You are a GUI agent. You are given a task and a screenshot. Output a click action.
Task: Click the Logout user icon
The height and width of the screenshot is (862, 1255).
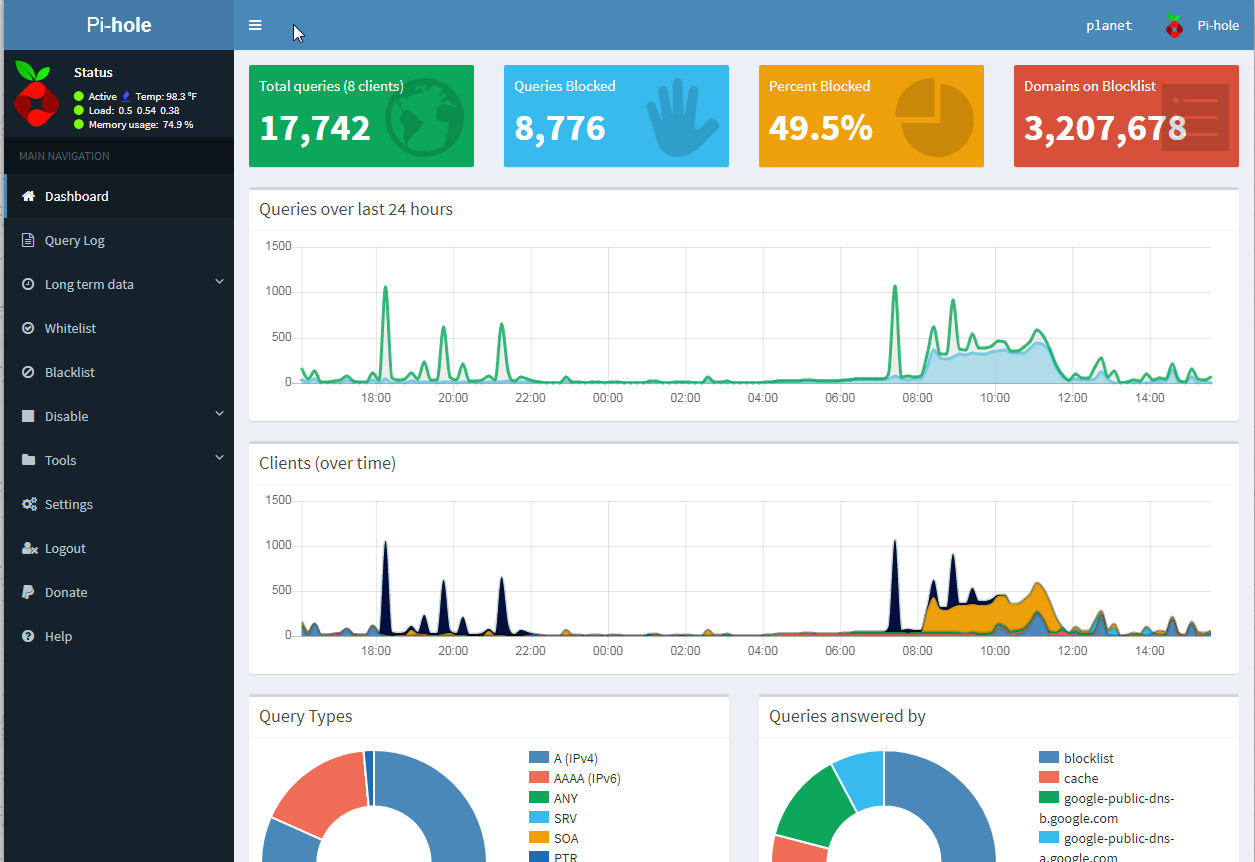[x=29, y=548]
